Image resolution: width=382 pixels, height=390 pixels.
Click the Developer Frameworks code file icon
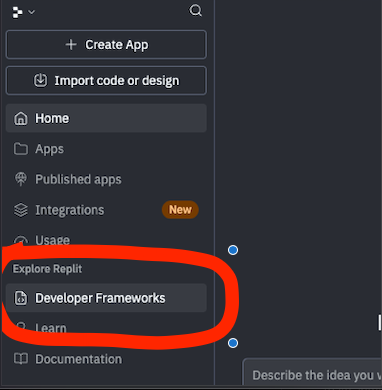(21, 298)
